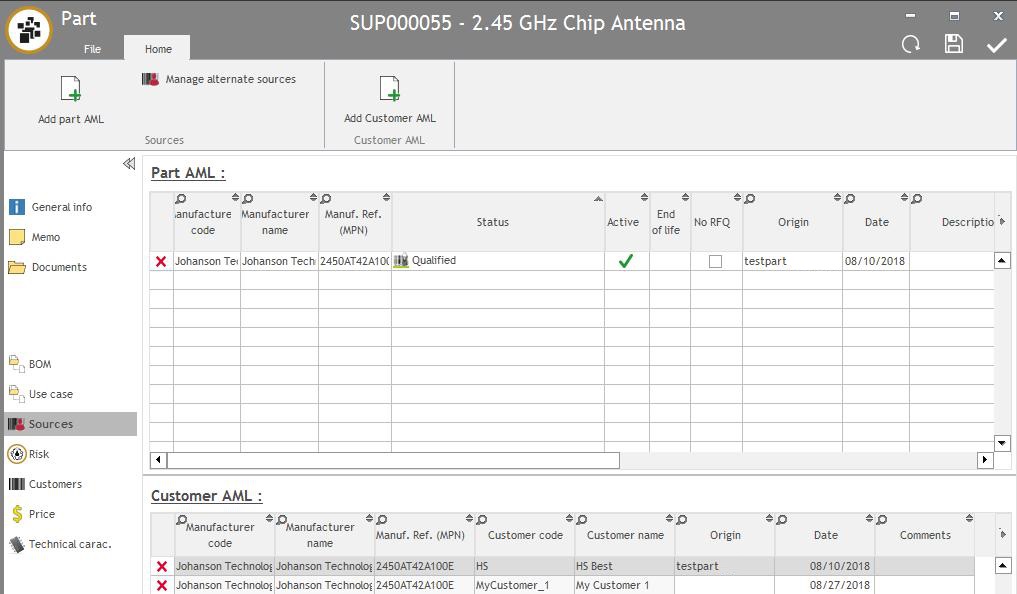Expand hidden columns arrow in Part AML header
This screenshot has width=1017, height=594.
[1002, 222]
